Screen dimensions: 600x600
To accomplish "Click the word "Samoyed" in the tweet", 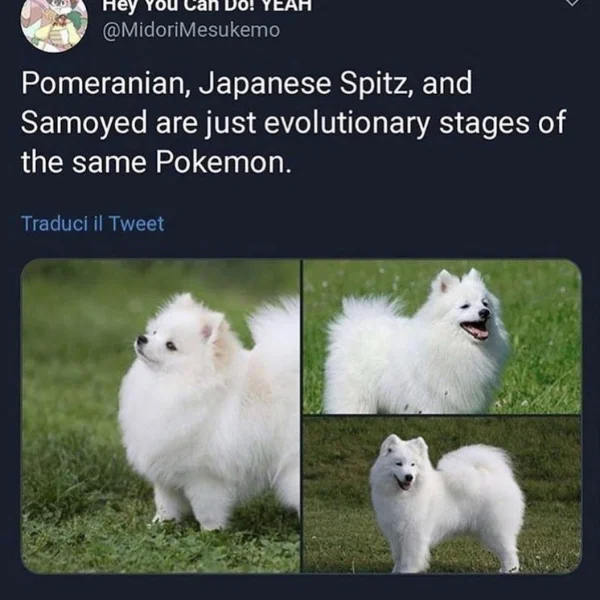I will [84, 123].
